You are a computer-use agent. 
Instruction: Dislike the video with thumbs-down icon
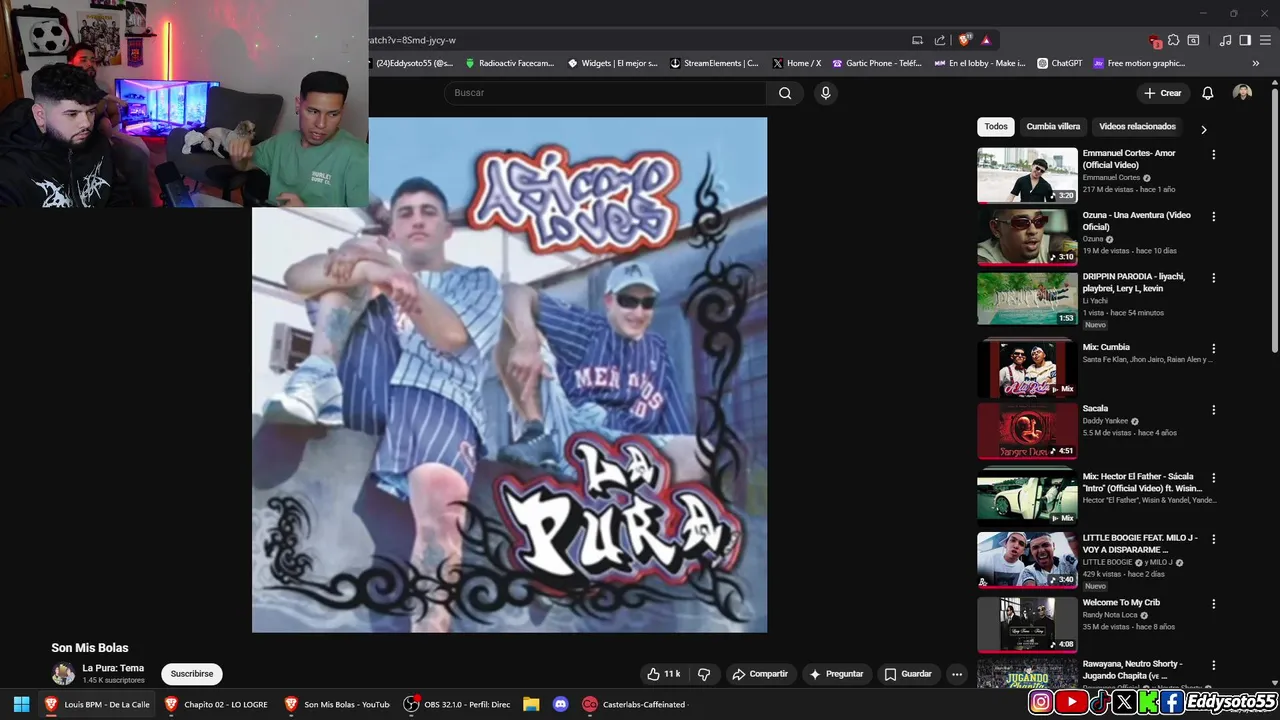(x=704, y=674)
